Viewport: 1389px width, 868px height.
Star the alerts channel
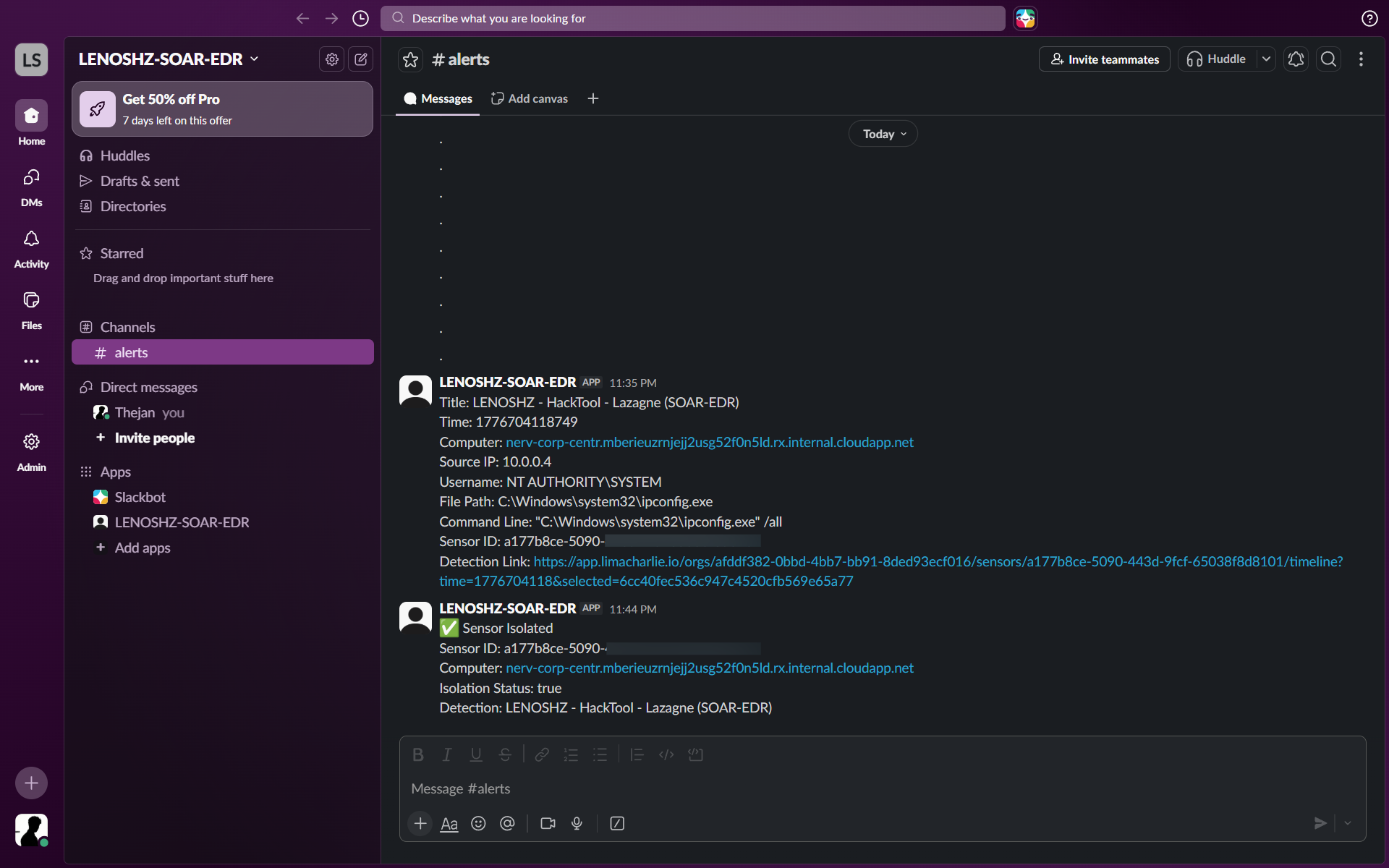pyautogui.click(x=410, y=59)
